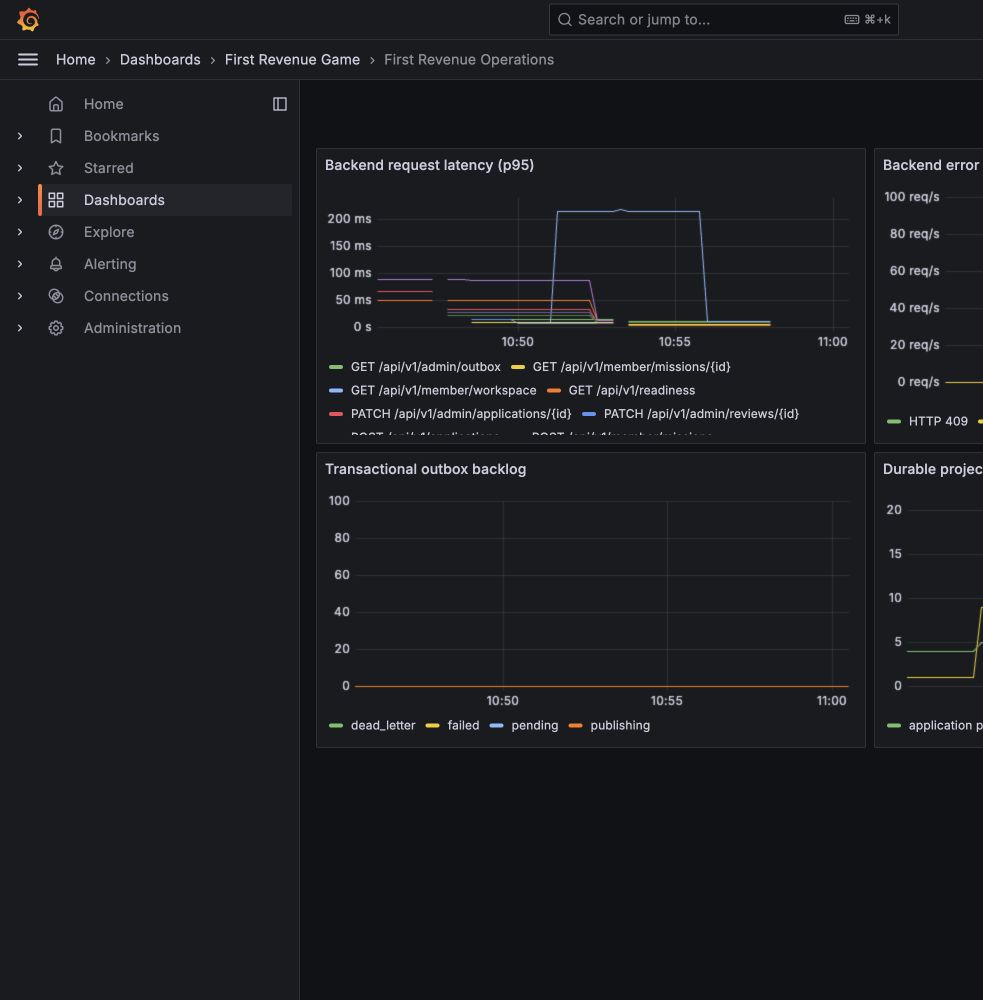Open Bookmarks in the sidebar menu
983x1000 pixels.
click(121, 136)
